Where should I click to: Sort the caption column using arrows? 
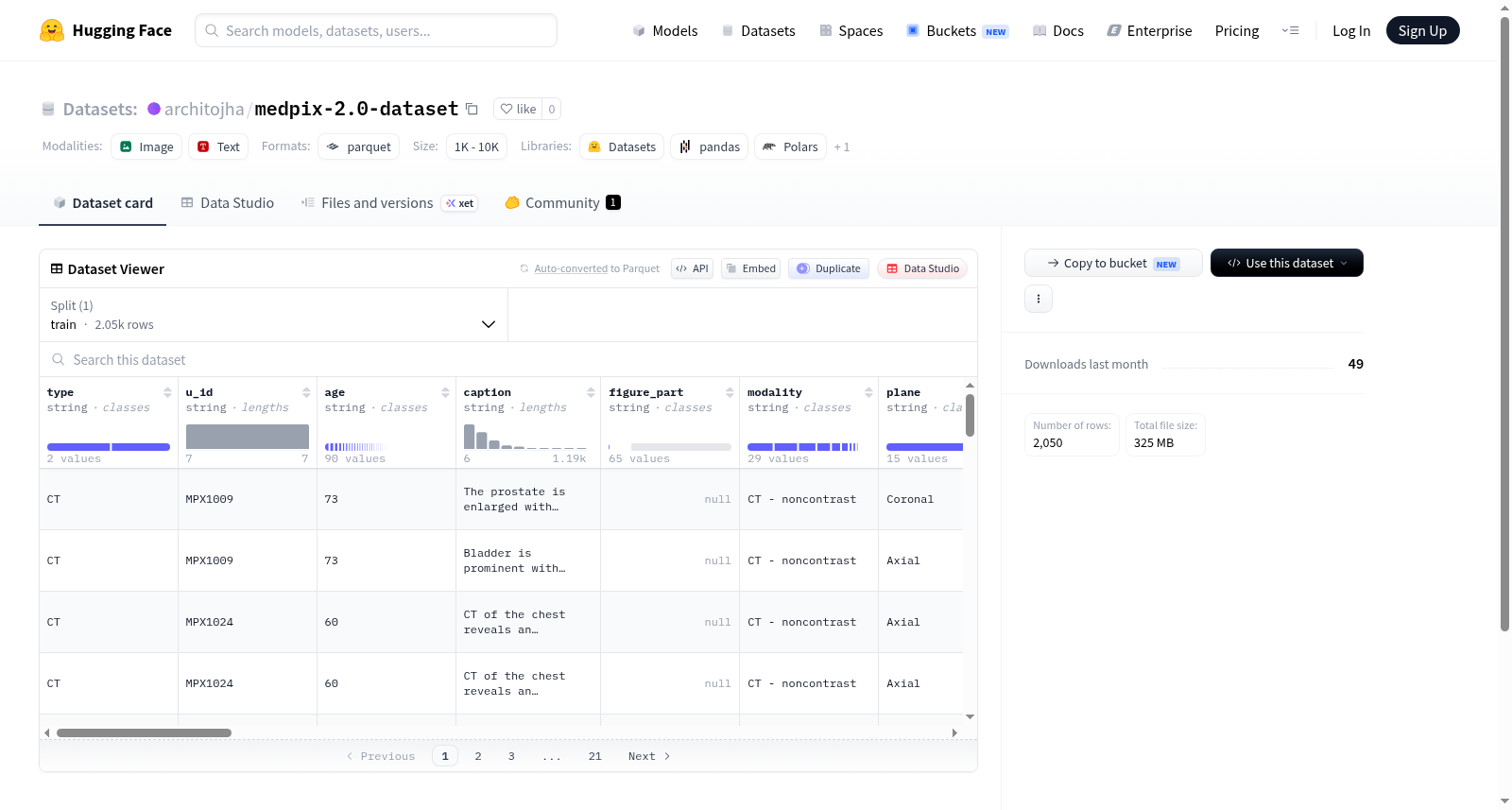(x=591, y=392)
